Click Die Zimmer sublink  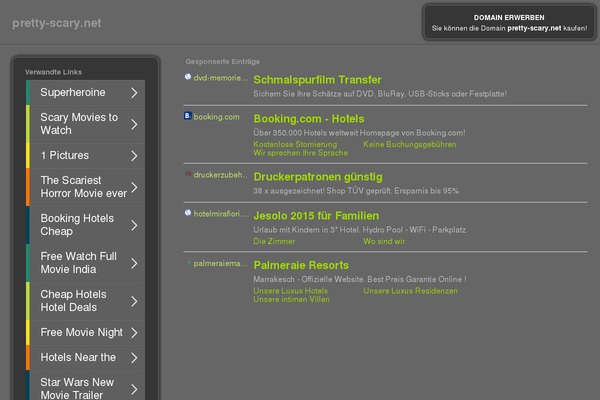tap(274, 242)
